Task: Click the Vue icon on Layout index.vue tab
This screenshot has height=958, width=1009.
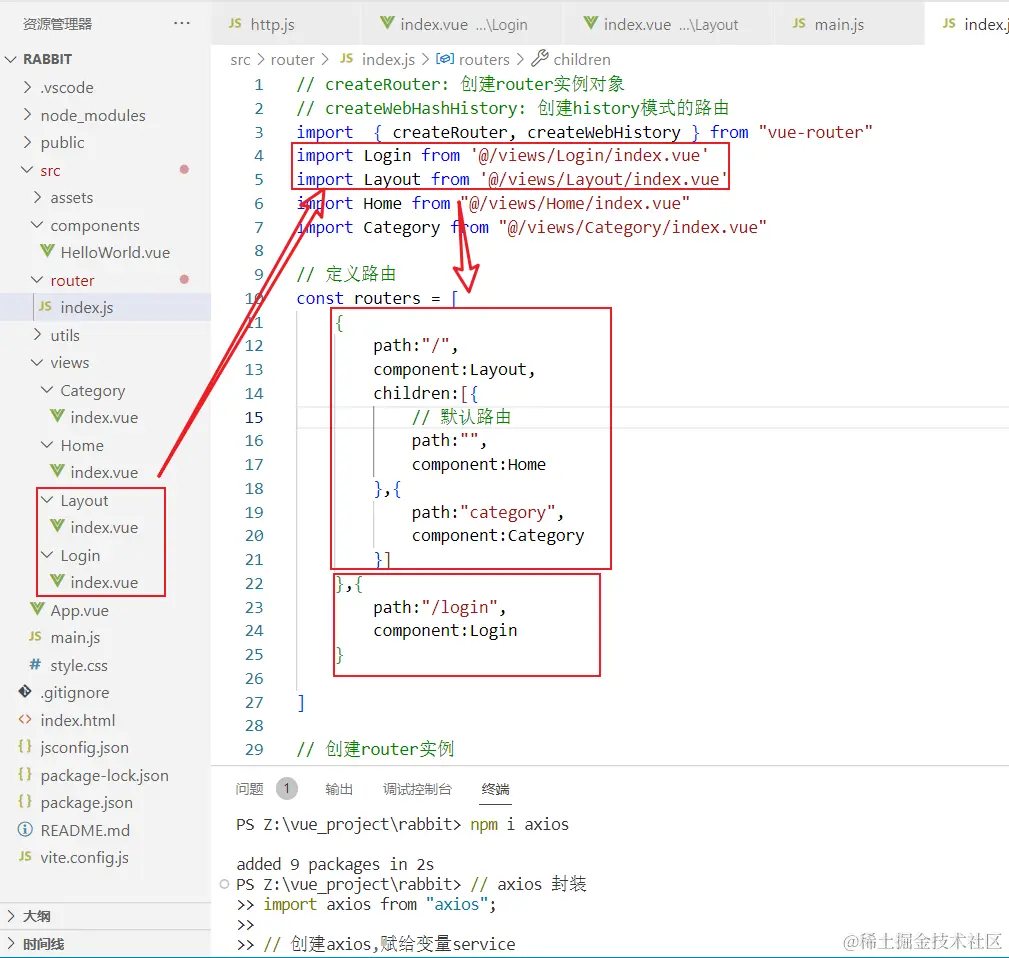Action: coord(590,23)
